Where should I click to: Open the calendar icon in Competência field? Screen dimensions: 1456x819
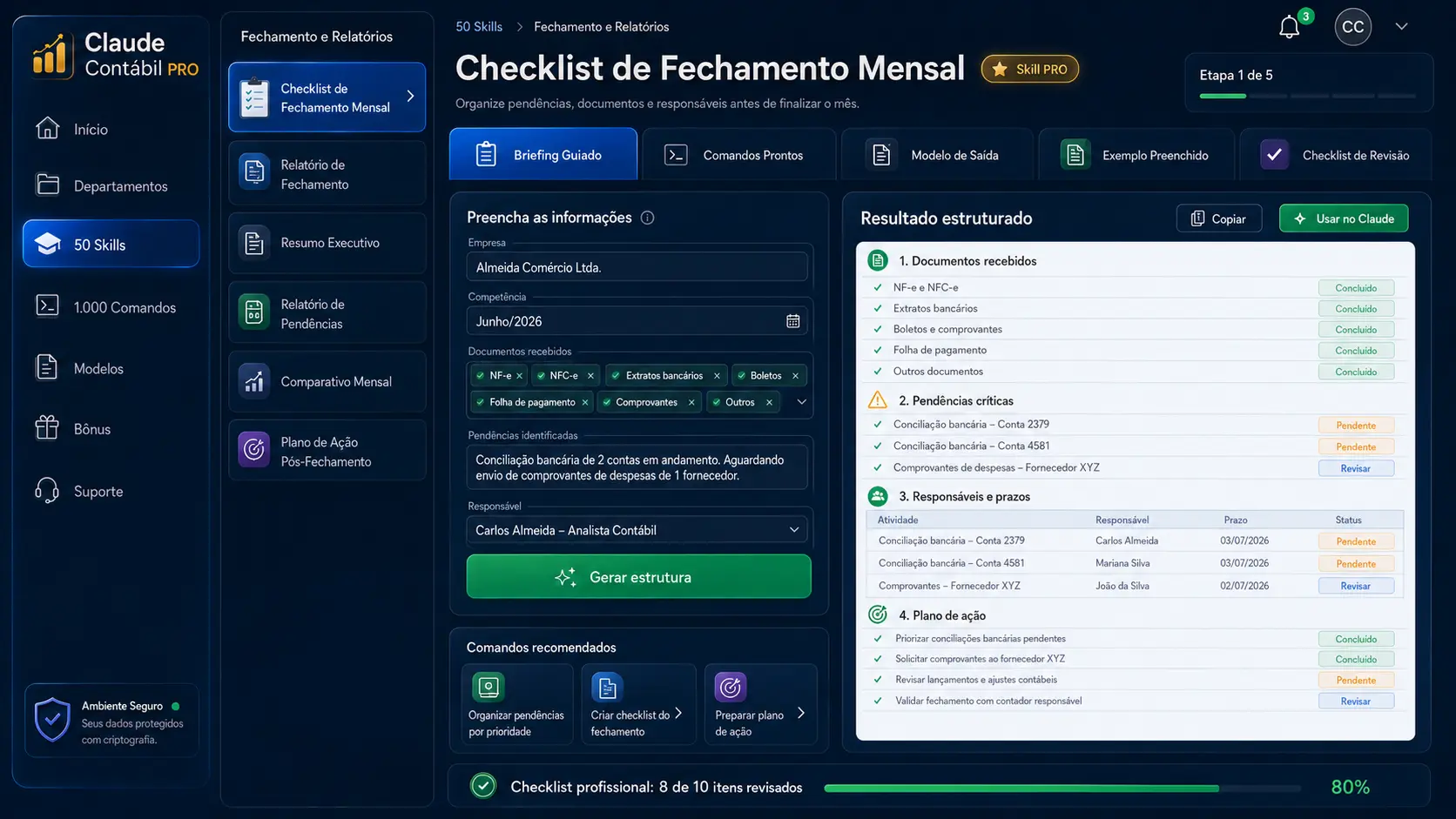coord(792,321)
